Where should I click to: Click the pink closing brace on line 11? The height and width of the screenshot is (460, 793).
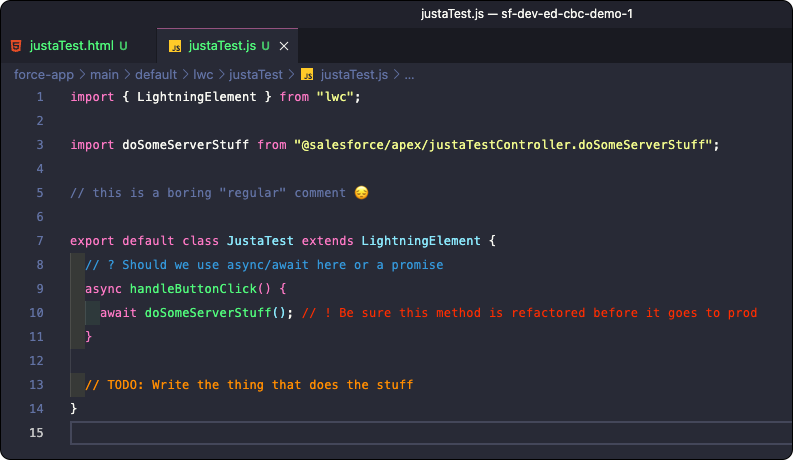click(89, 337)
